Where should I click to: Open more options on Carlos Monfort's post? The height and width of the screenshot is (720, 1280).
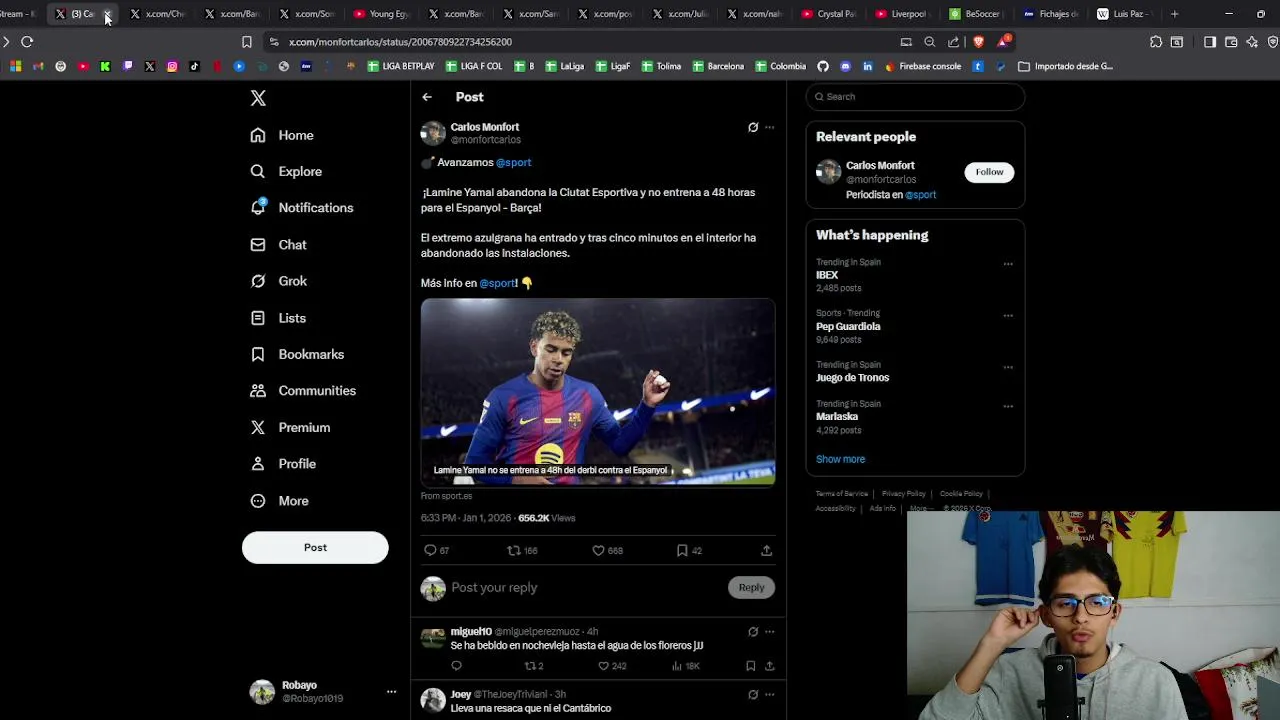pyautogui.click(x=769, y=127)
